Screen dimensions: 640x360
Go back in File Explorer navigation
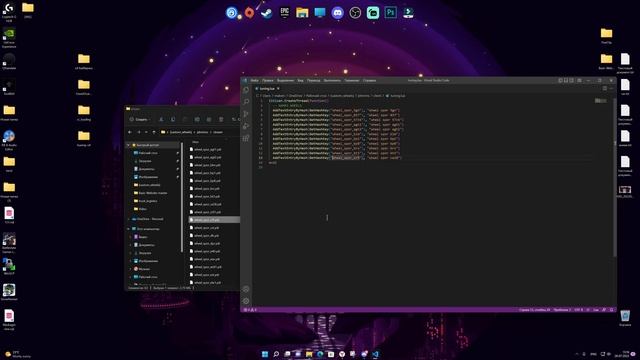tap(130, 132)
